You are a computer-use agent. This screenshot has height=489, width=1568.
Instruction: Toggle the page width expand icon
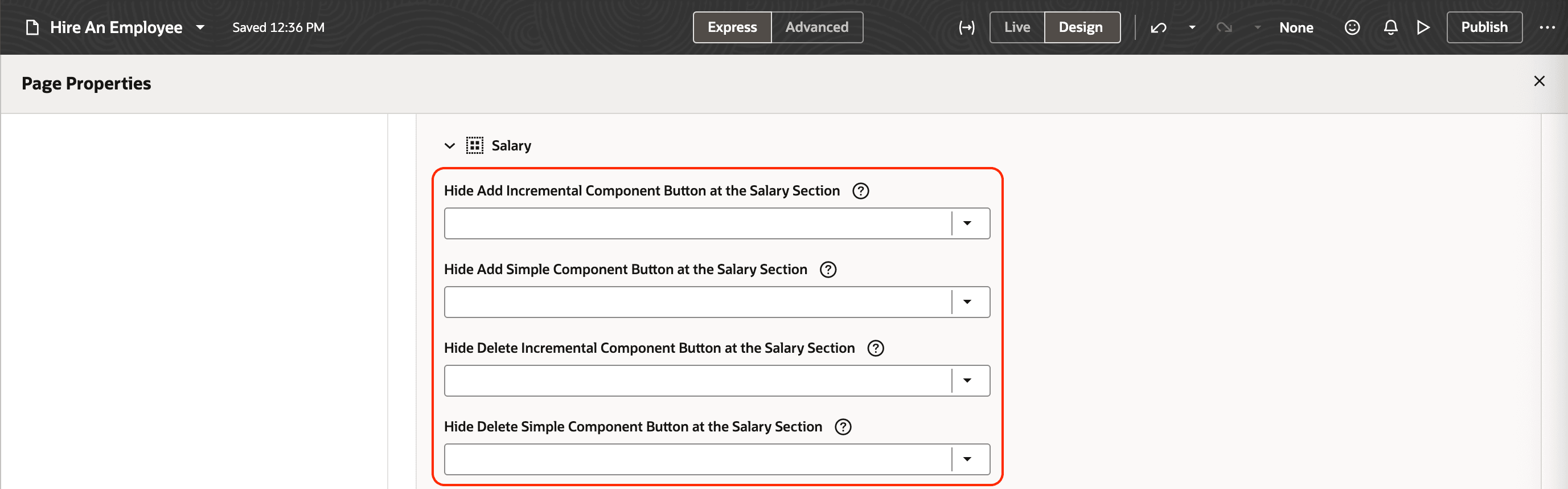coord(967,27)
